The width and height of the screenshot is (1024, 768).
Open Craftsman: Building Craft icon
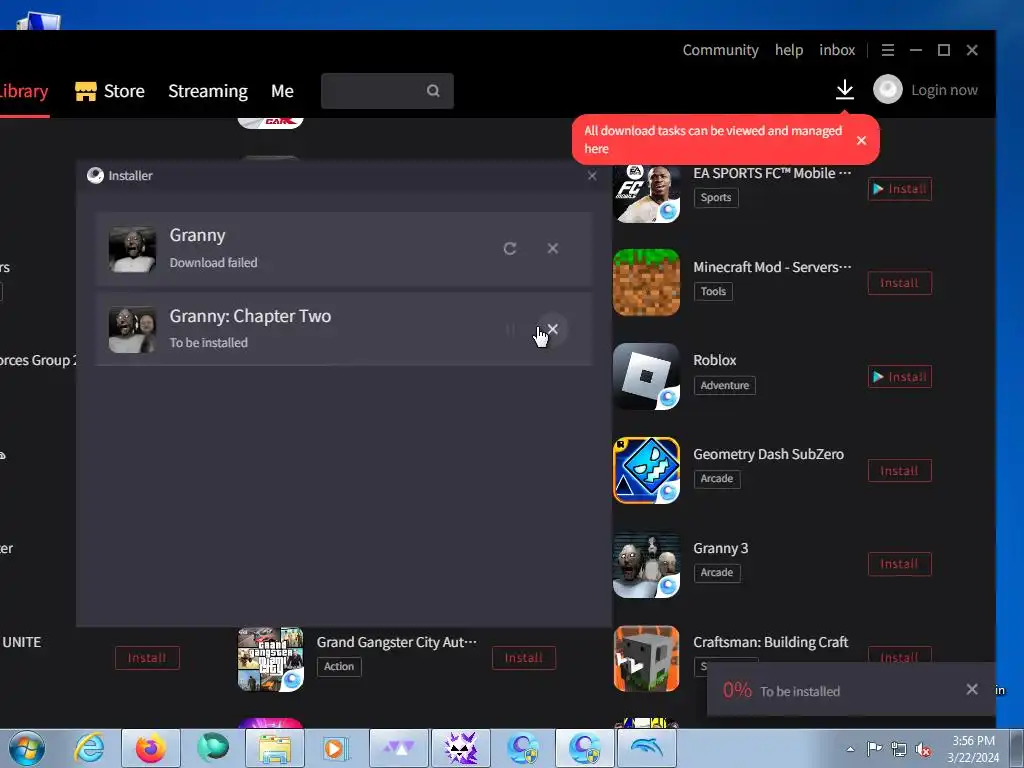pyautogui.click(x=647, y=658)
